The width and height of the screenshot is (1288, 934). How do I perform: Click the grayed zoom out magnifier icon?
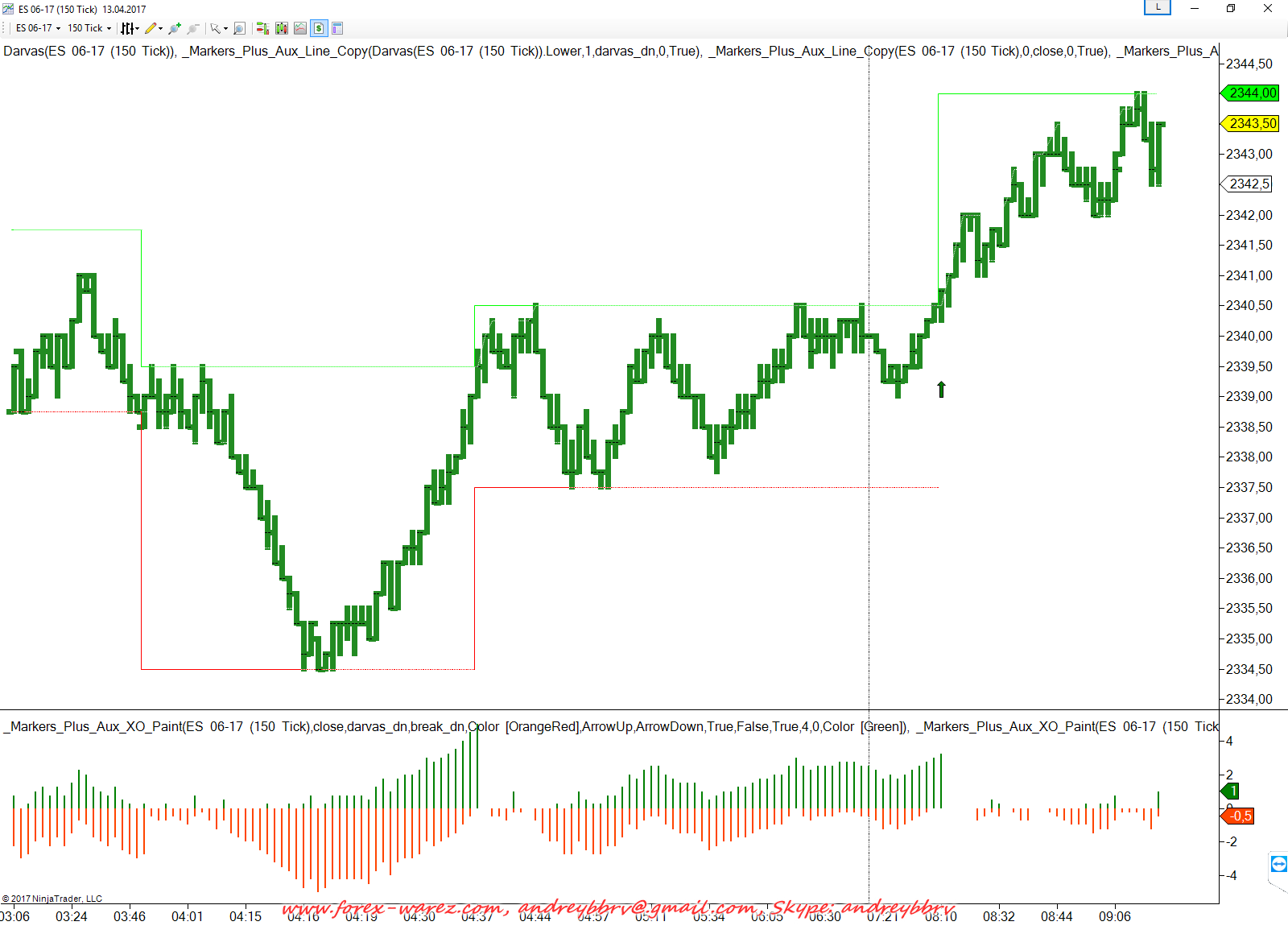point(193,28)
